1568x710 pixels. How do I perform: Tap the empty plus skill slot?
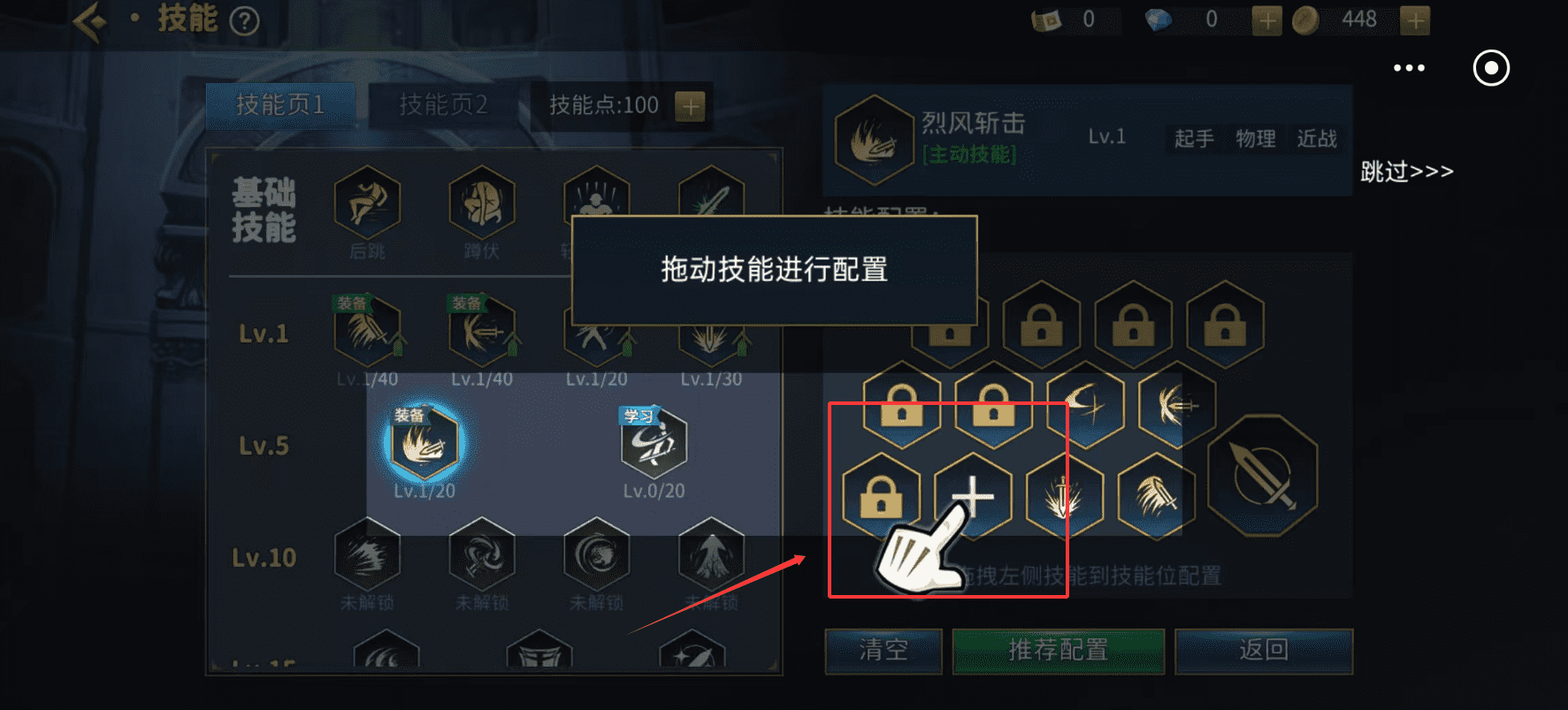973,497
